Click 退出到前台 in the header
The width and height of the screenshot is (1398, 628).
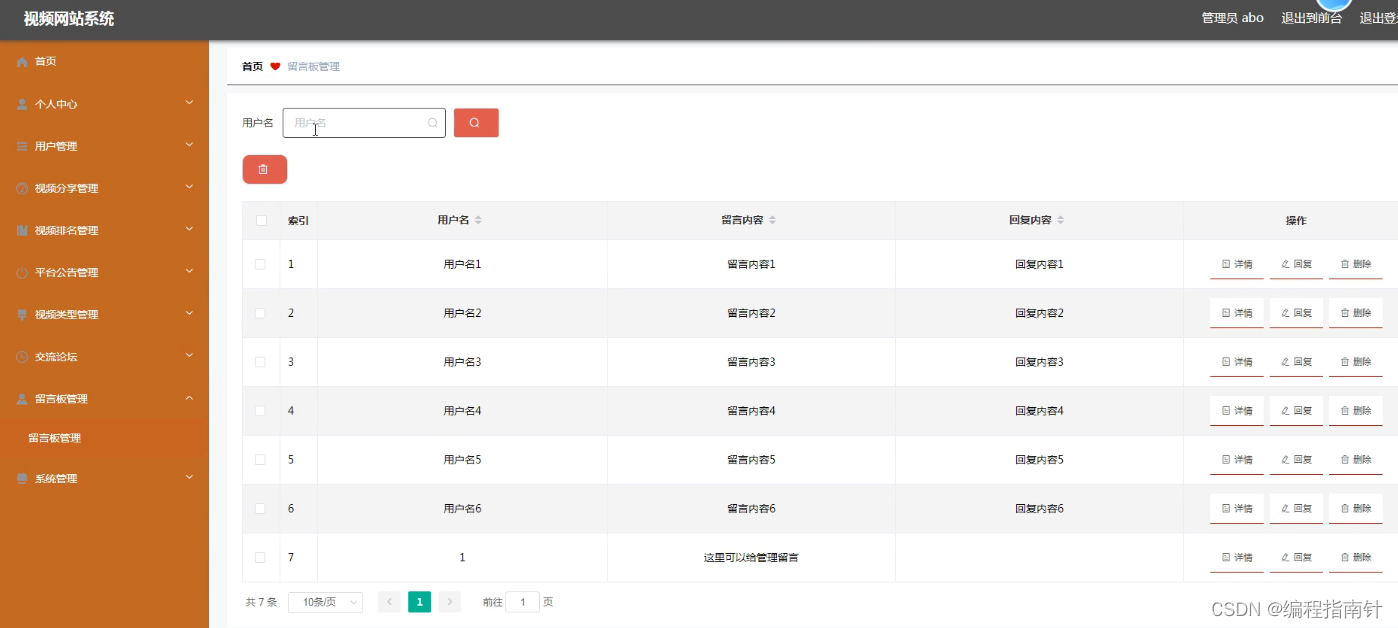(1312, 18)
